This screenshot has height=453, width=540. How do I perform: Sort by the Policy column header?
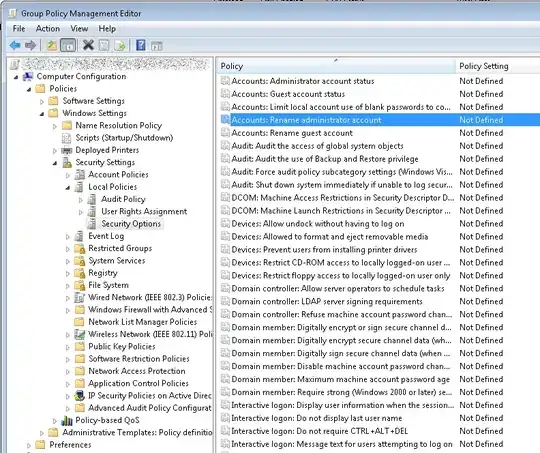(x=336, y=66)
